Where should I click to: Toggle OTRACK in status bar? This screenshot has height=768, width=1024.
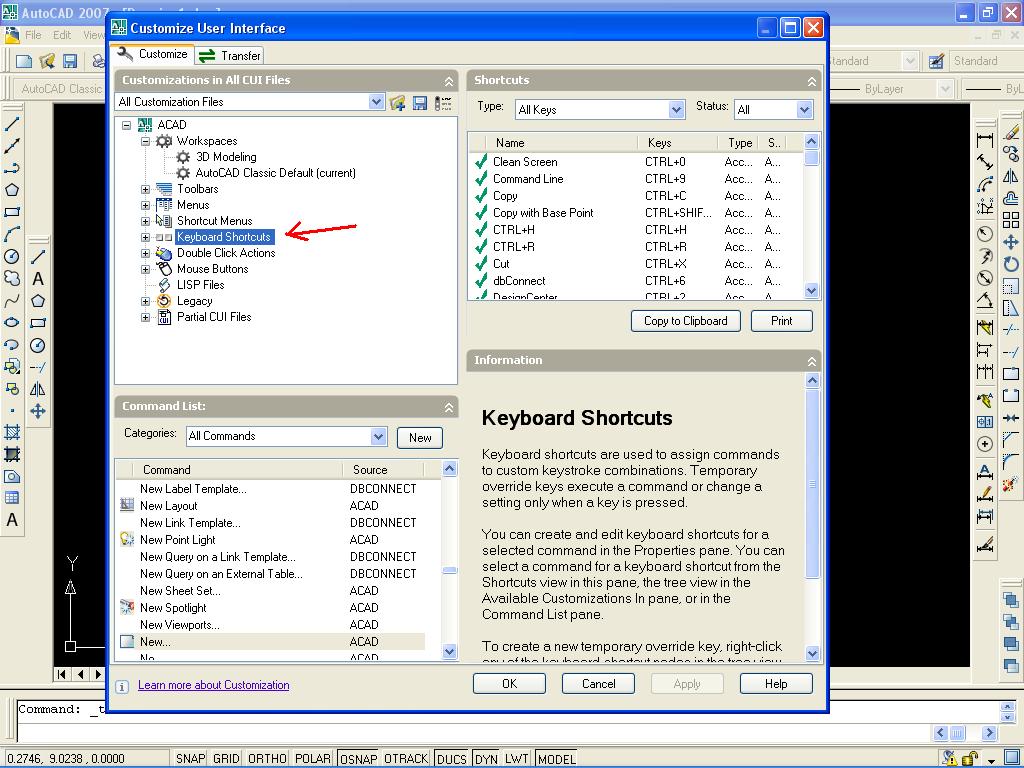(406, 758)
